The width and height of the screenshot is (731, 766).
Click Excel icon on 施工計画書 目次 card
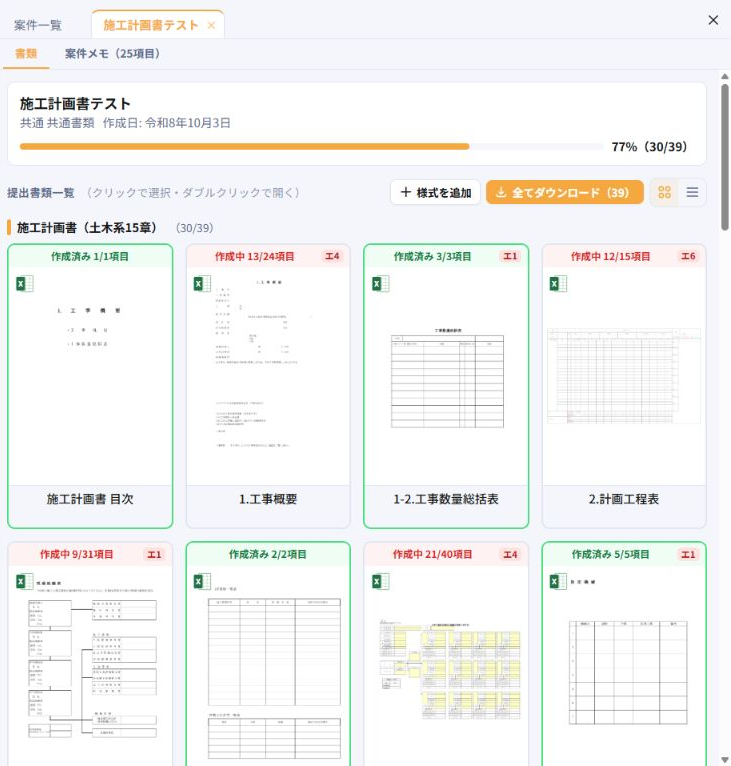point(24,284)
